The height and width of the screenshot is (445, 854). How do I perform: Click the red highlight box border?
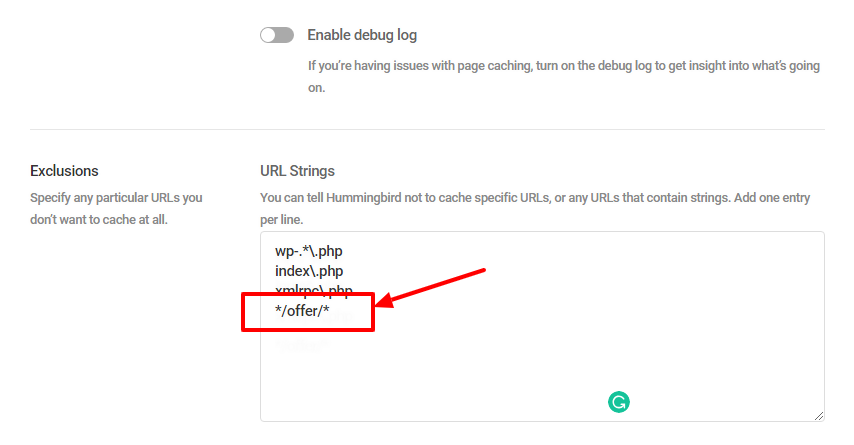pyautogui.click(x=308, y=295)
